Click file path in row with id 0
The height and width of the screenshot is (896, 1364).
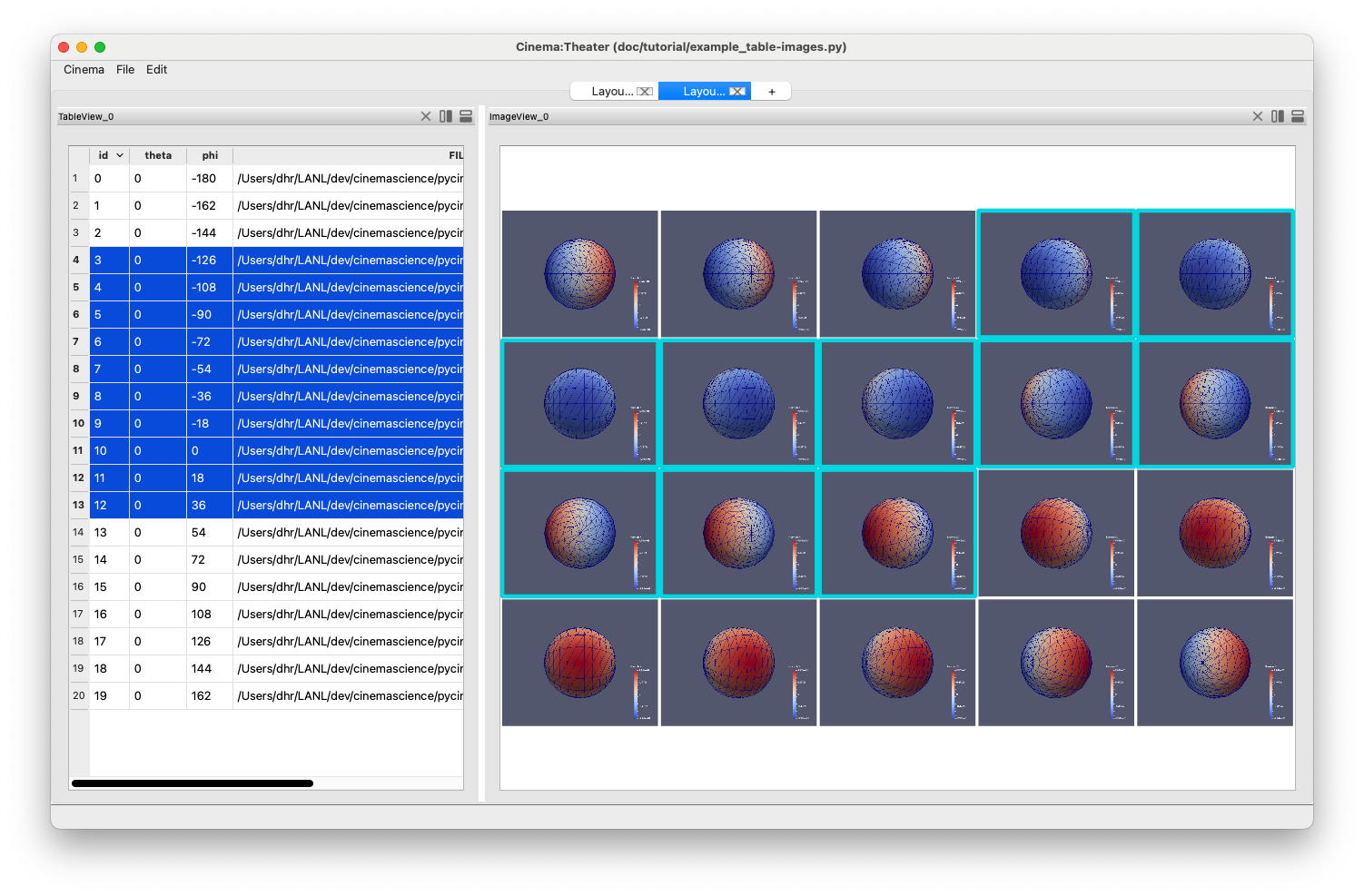(349, 179)
